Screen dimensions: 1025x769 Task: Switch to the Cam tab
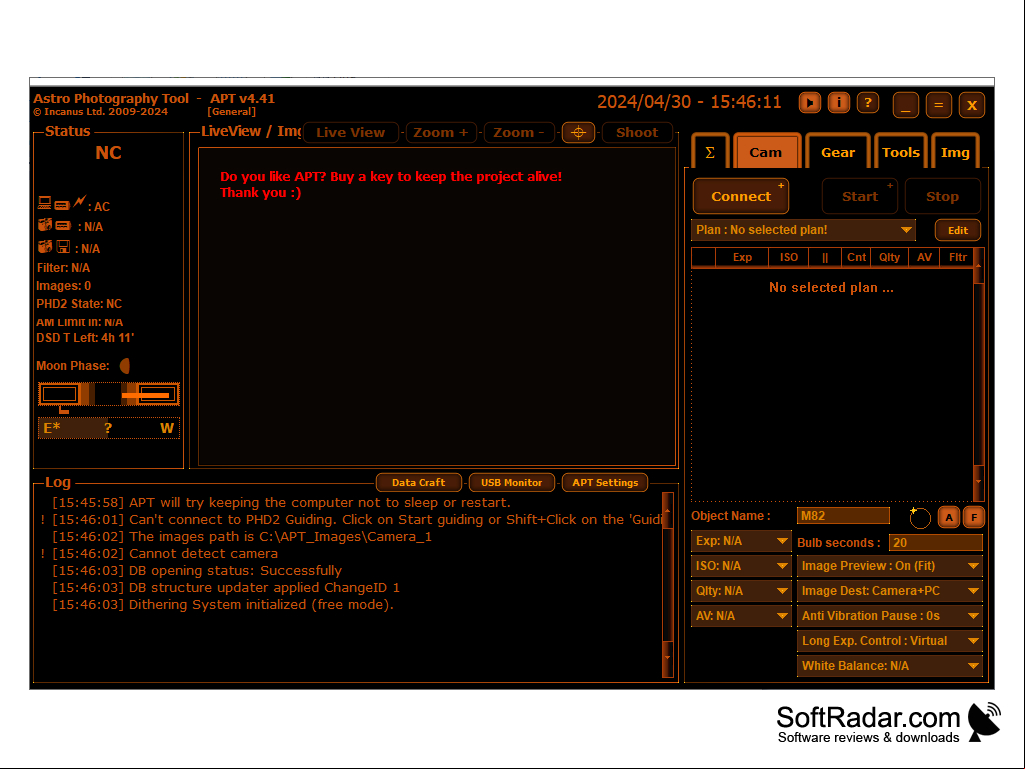point(765,152)
